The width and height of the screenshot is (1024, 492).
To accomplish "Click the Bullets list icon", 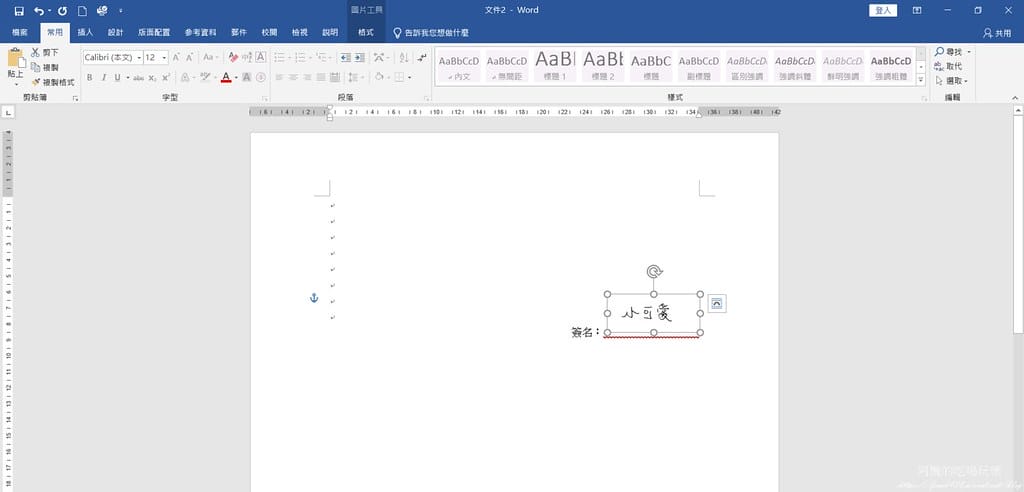I will pos(280,57).
